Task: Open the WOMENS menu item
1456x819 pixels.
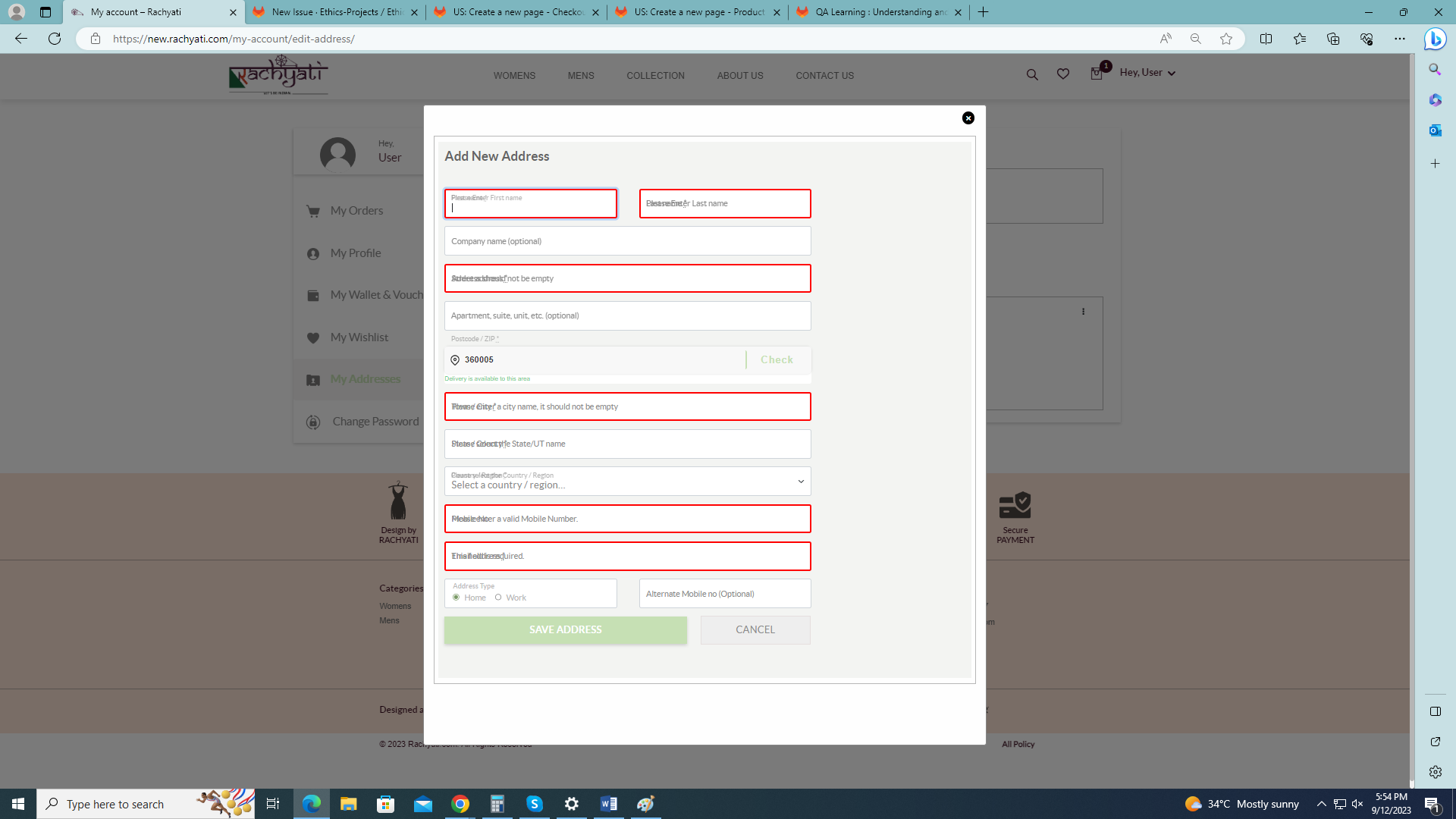Action: coord(514,76)
